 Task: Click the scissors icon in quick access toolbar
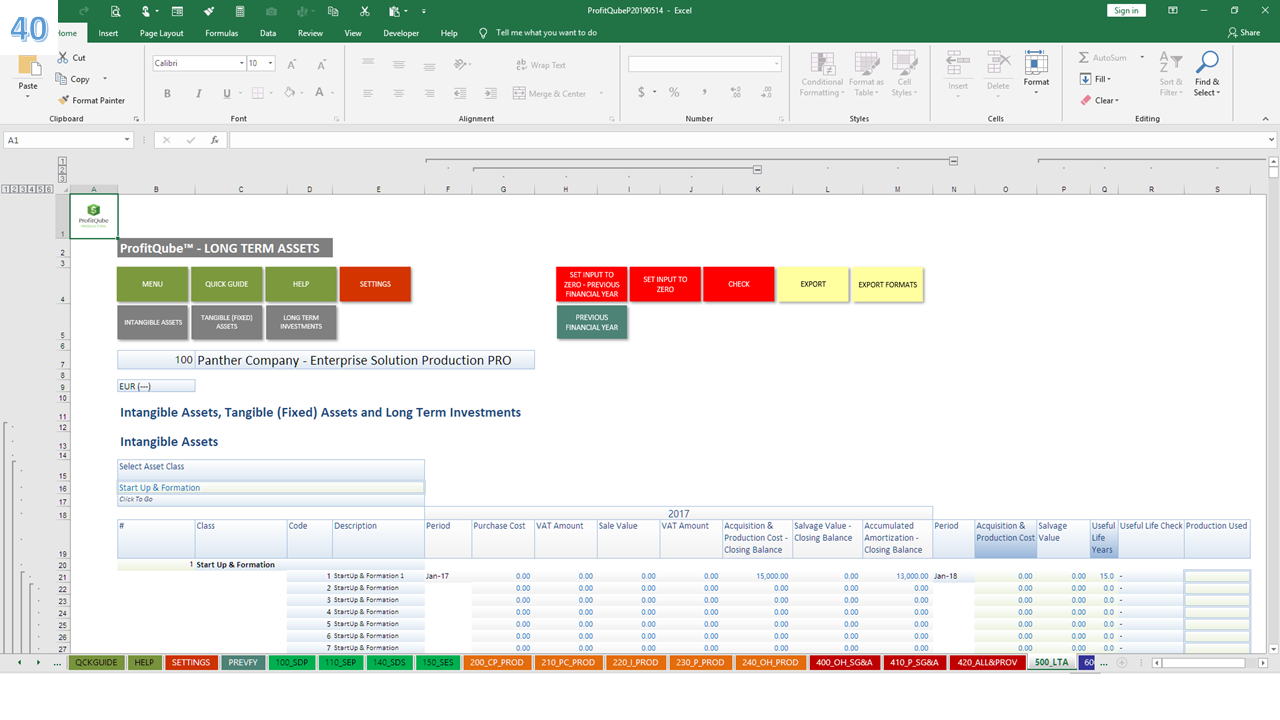[364, 11]
